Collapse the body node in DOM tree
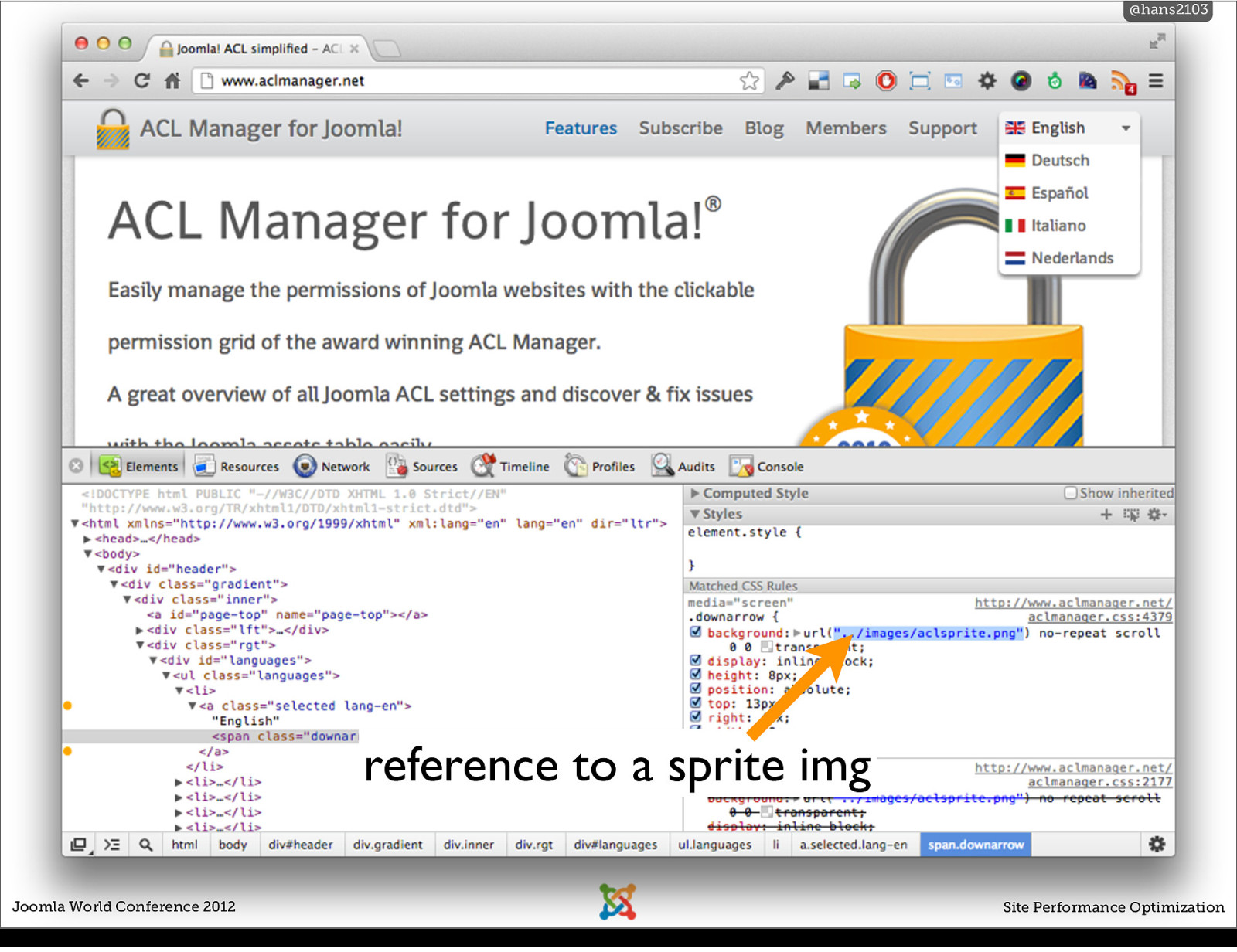The width and height of the screenshot is (1237, 952). point(88,554)
